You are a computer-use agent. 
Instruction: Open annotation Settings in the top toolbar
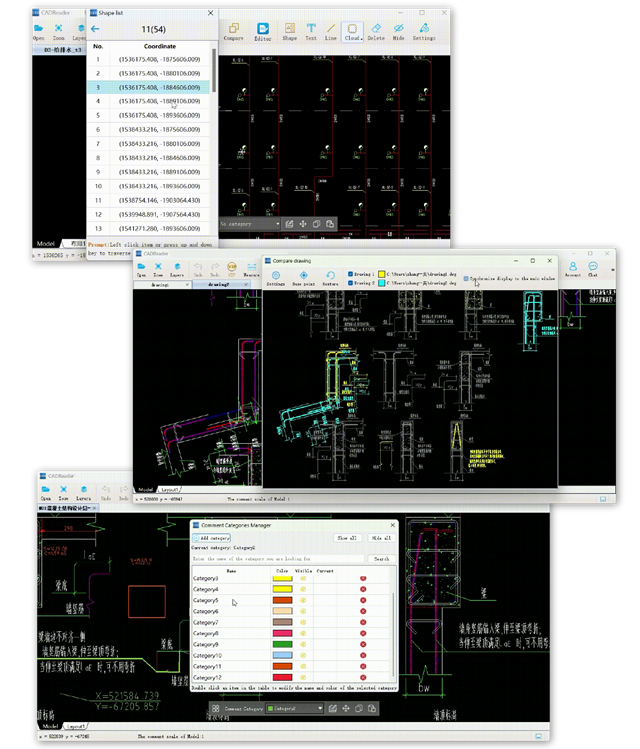[424, 32]
